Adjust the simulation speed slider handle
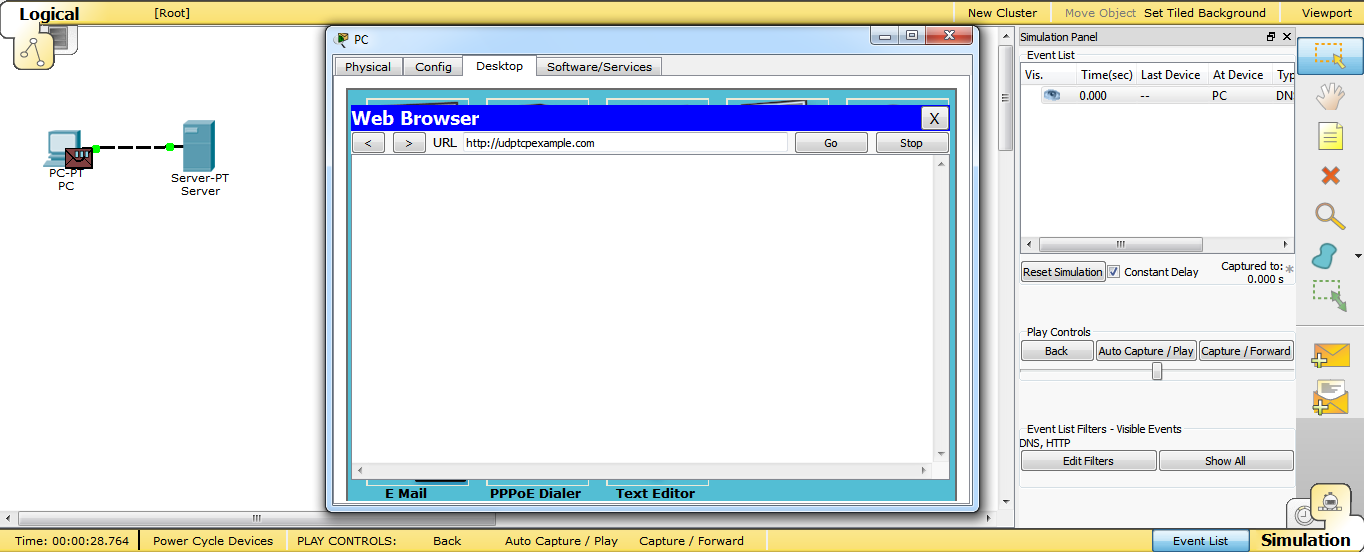The width and height of the screenshot is (1364, 552). (x=1157, y=371)
